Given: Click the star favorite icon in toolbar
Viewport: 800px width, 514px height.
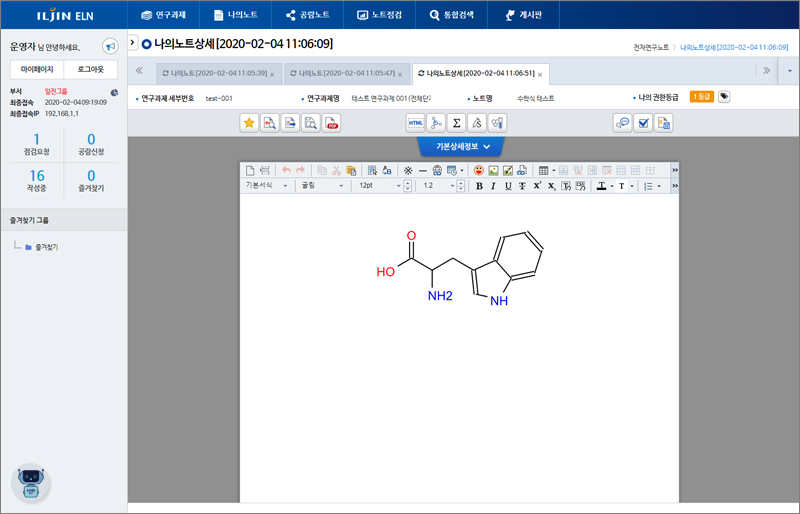Looking at the screenshot, I should 250,122.
